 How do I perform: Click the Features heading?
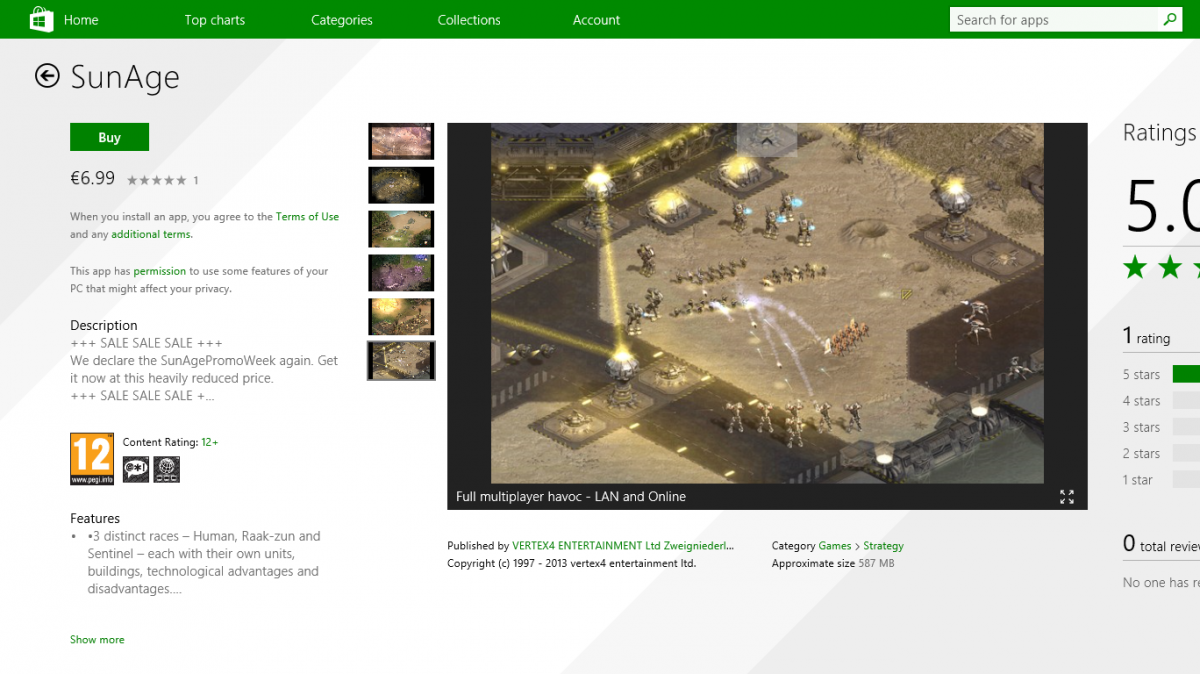click(95, 518)
